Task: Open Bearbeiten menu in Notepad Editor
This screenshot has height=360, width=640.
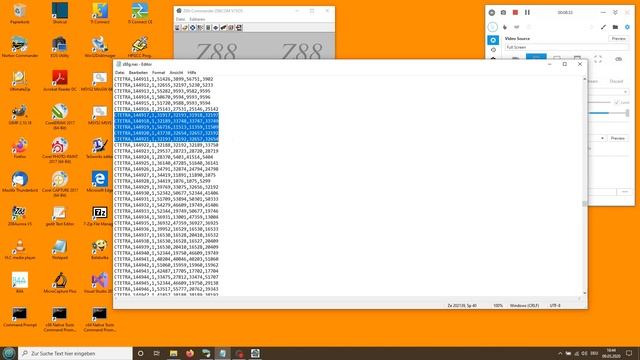Action: pyautogui.click(x=138, y=73)
